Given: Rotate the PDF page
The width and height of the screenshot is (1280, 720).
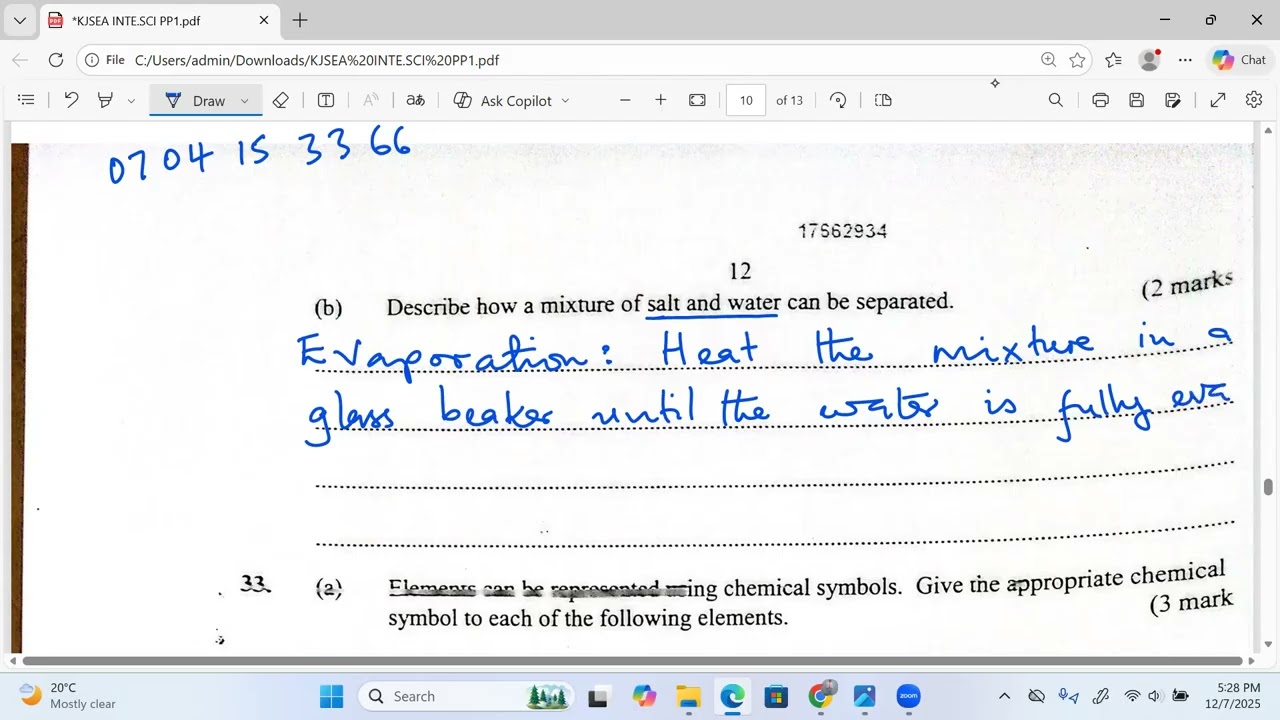Looking at the screenshot, I should pos(839,100).
